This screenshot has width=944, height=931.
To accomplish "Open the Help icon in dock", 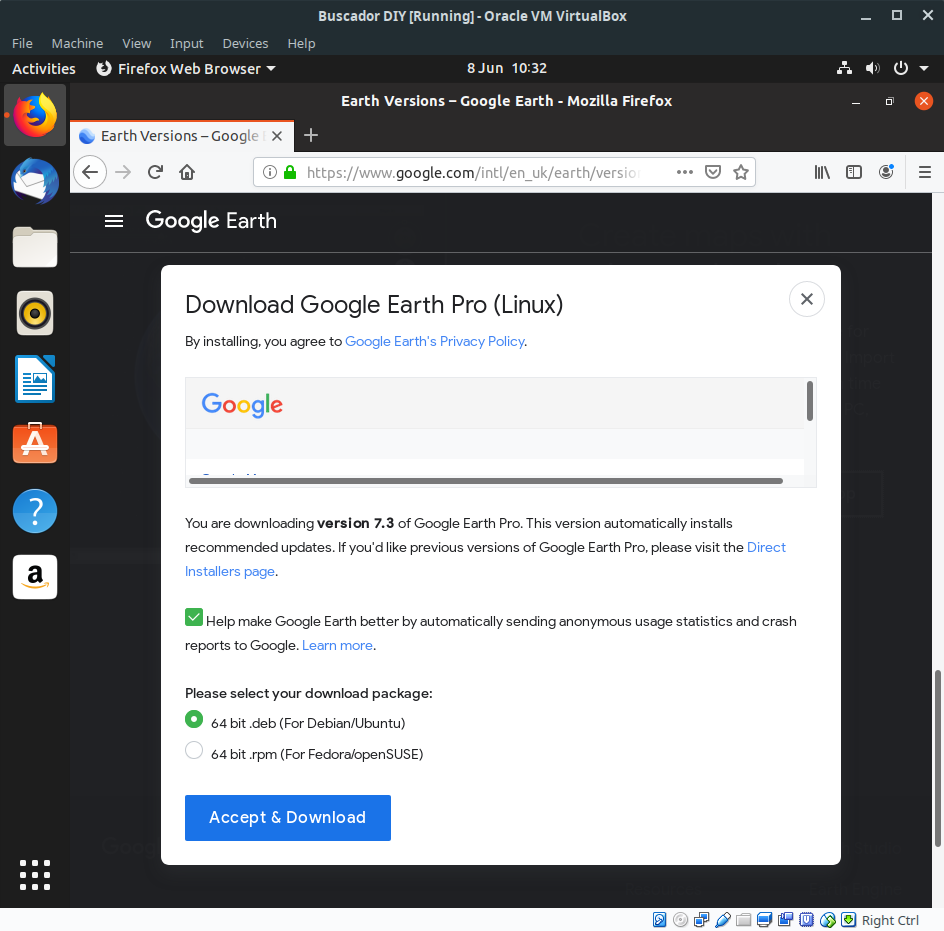I will click(x=35, y=511).
